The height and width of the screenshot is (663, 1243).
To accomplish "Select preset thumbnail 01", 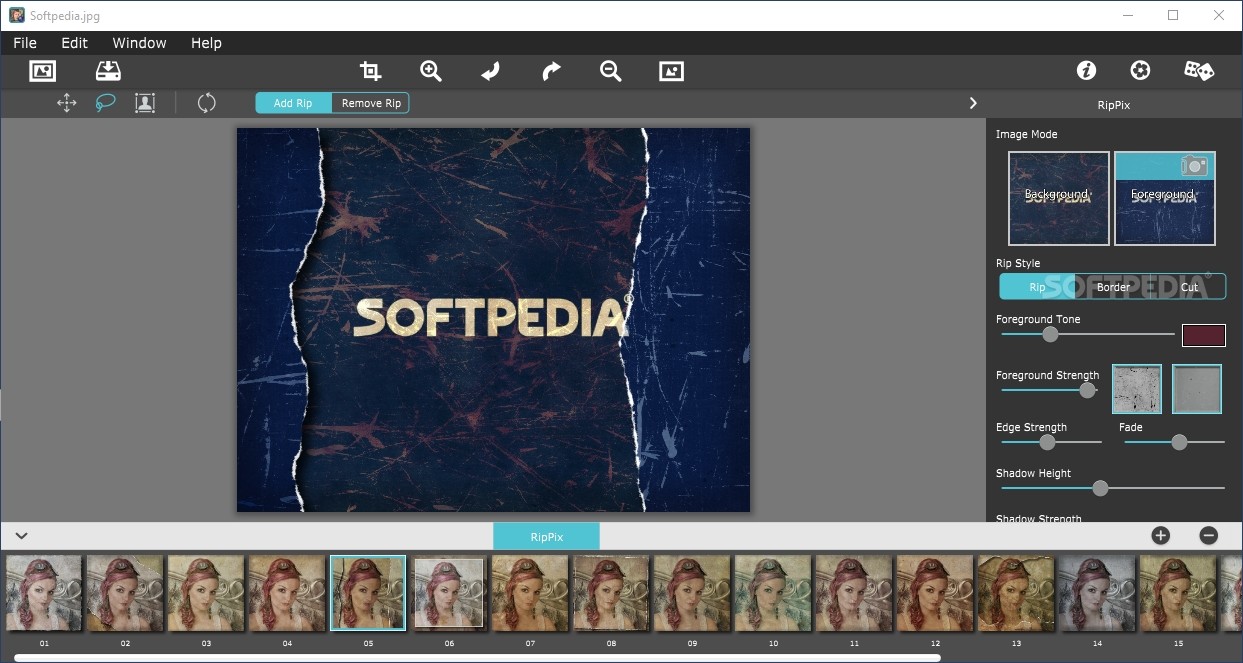I will point(44,593).
